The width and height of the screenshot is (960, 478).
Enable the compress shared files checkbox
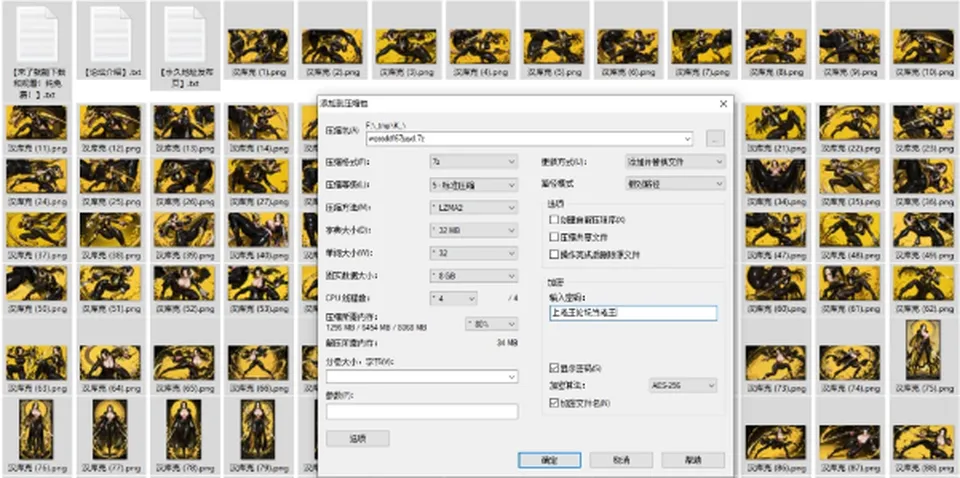[x=554, y=237]
